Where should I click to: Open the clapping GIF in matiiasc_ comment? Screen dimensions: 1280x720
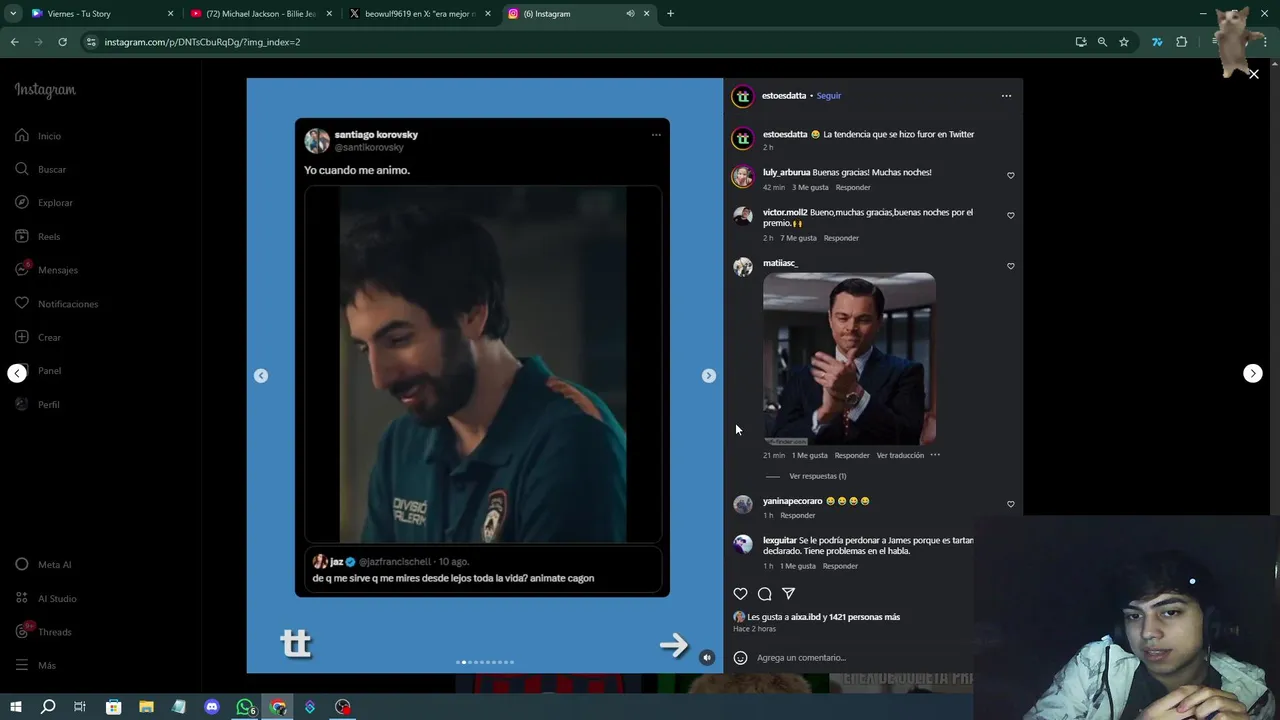pos(849,359)
